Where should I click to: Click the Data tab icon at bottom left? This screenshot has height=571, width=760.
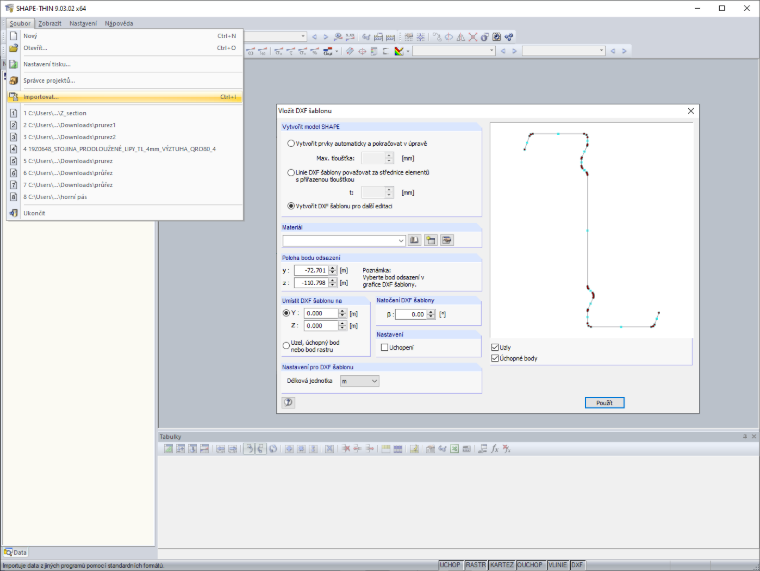click(8, 552)
